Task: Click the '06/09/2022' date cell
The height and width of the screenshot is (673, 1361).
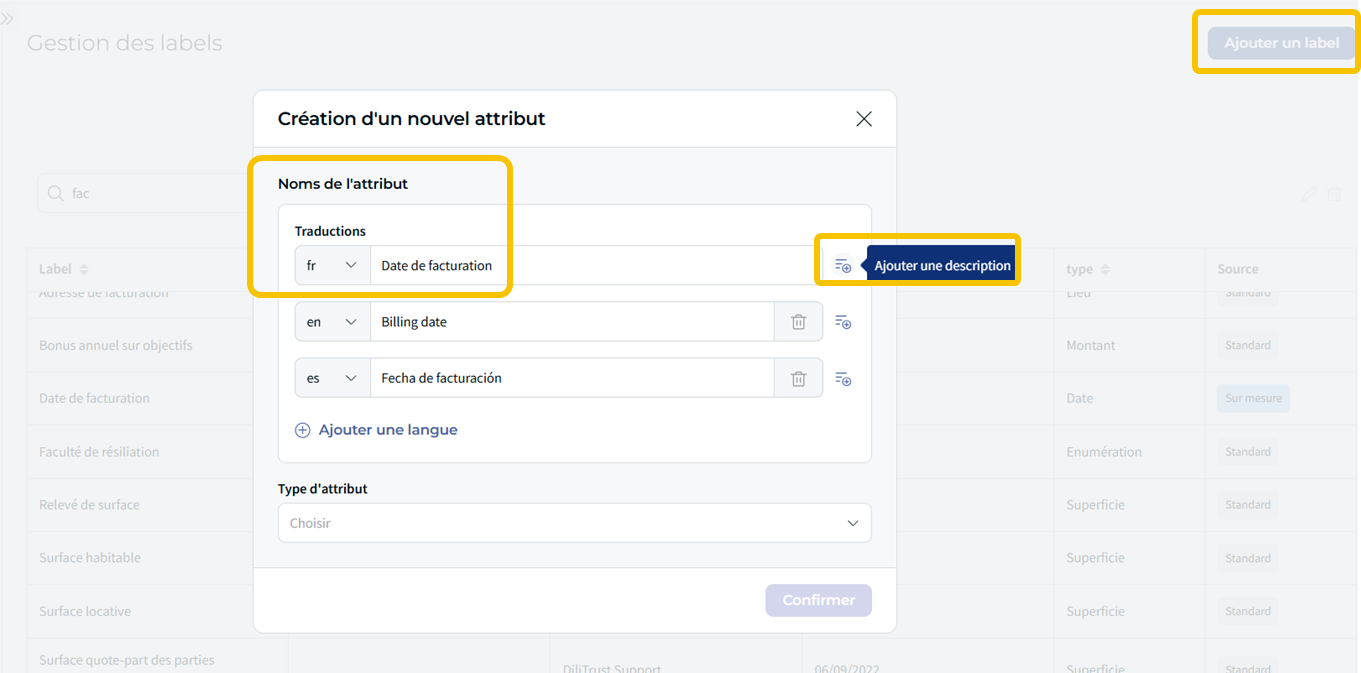Action: pos(846,668)
